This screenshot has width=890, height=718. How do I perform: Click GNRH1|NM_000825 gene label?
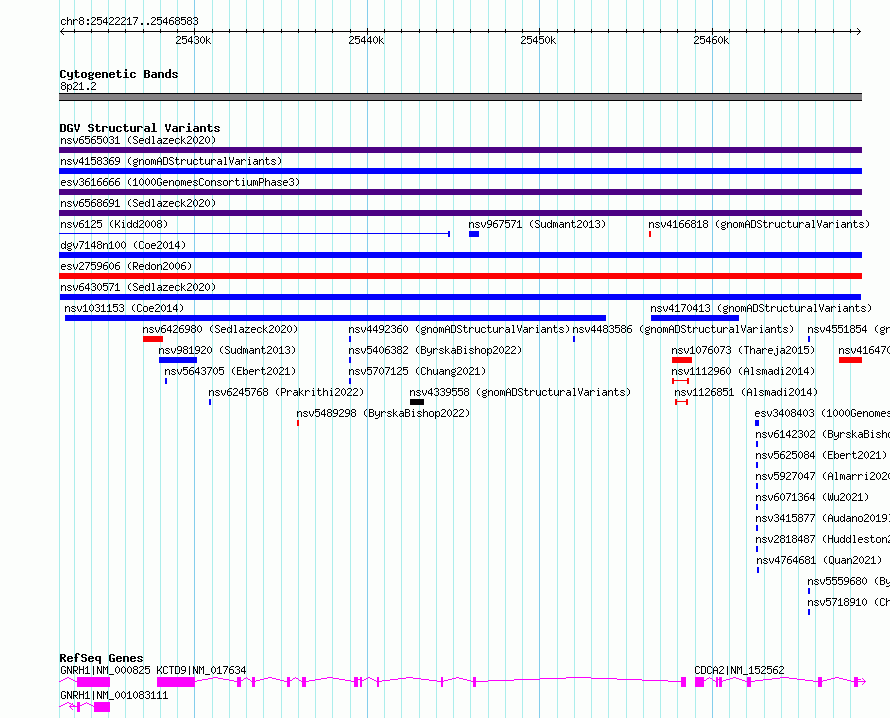pos(105,670)
